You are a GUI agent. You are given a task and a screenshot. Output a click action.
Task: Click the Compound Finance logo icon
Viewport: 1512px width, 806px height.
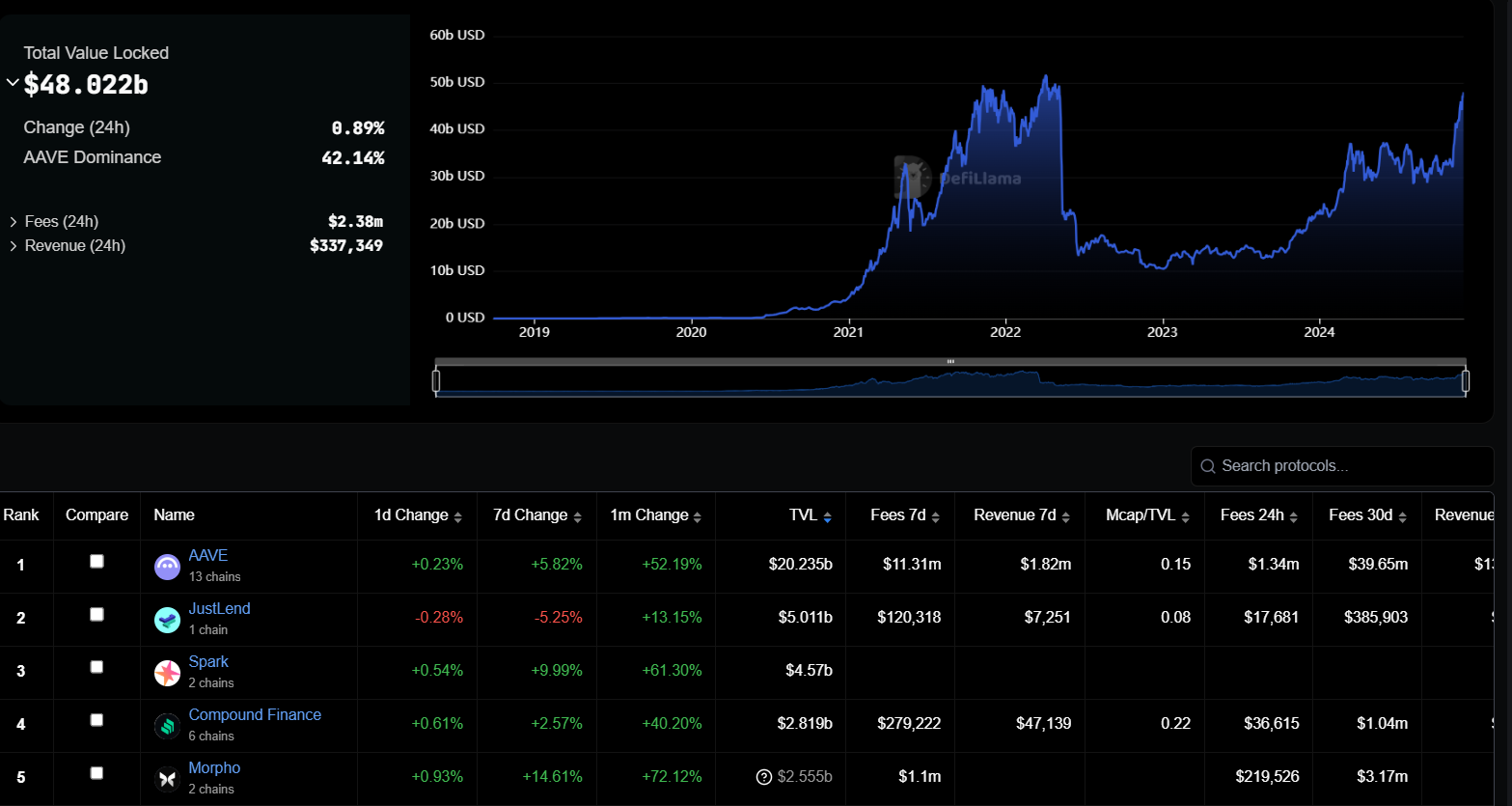coord(167,726)
